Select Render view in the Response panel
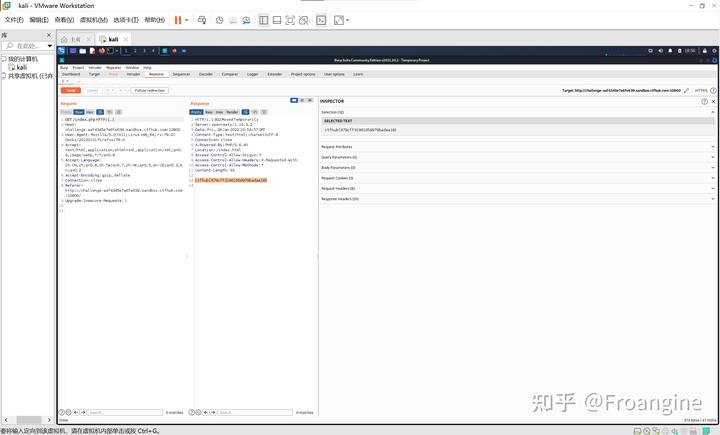The height and width of the screenshot is (435, 720). click(x=232, y=112)
